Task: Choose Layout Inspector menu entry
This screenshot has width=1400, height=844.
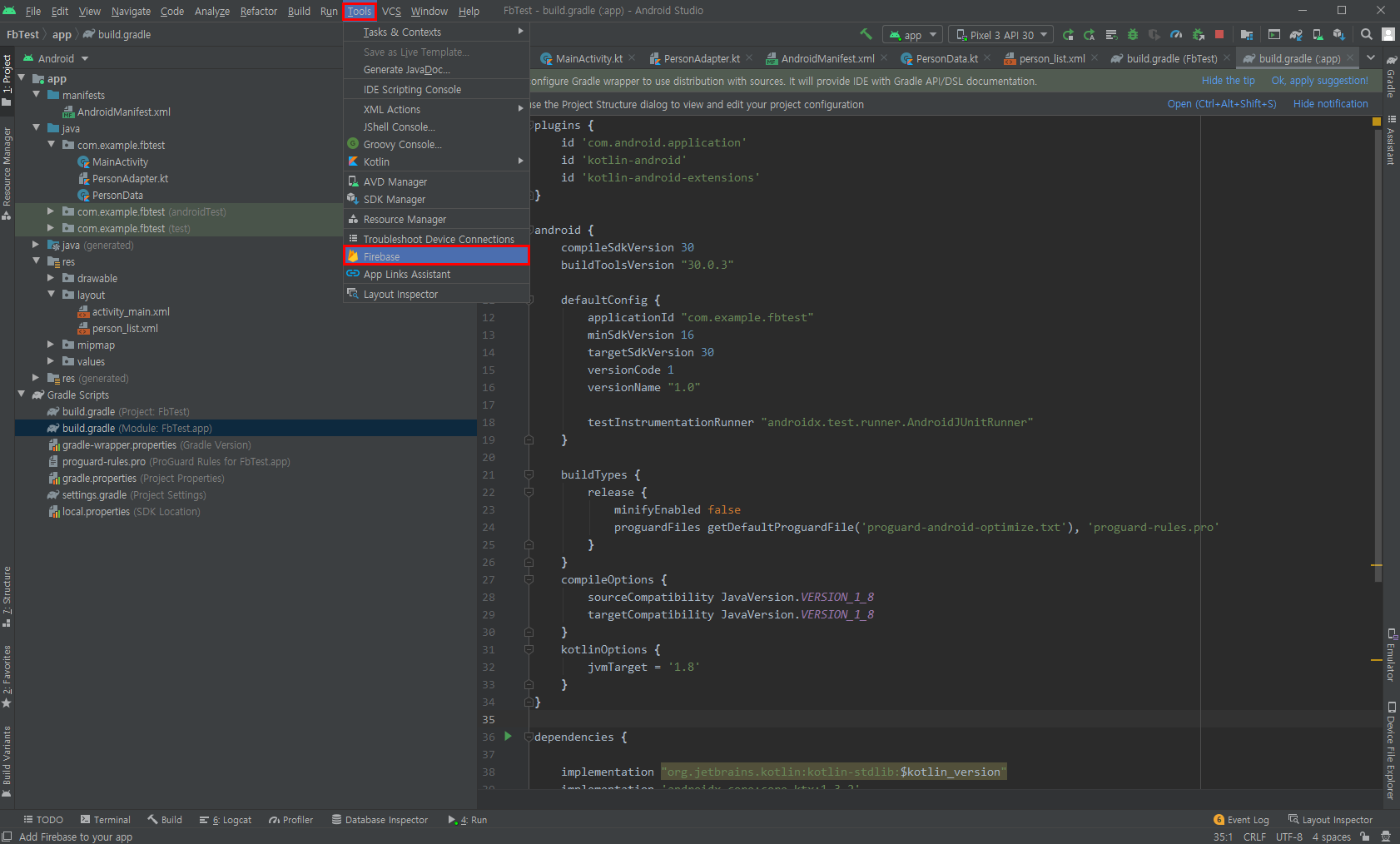Action: (436, 294)
